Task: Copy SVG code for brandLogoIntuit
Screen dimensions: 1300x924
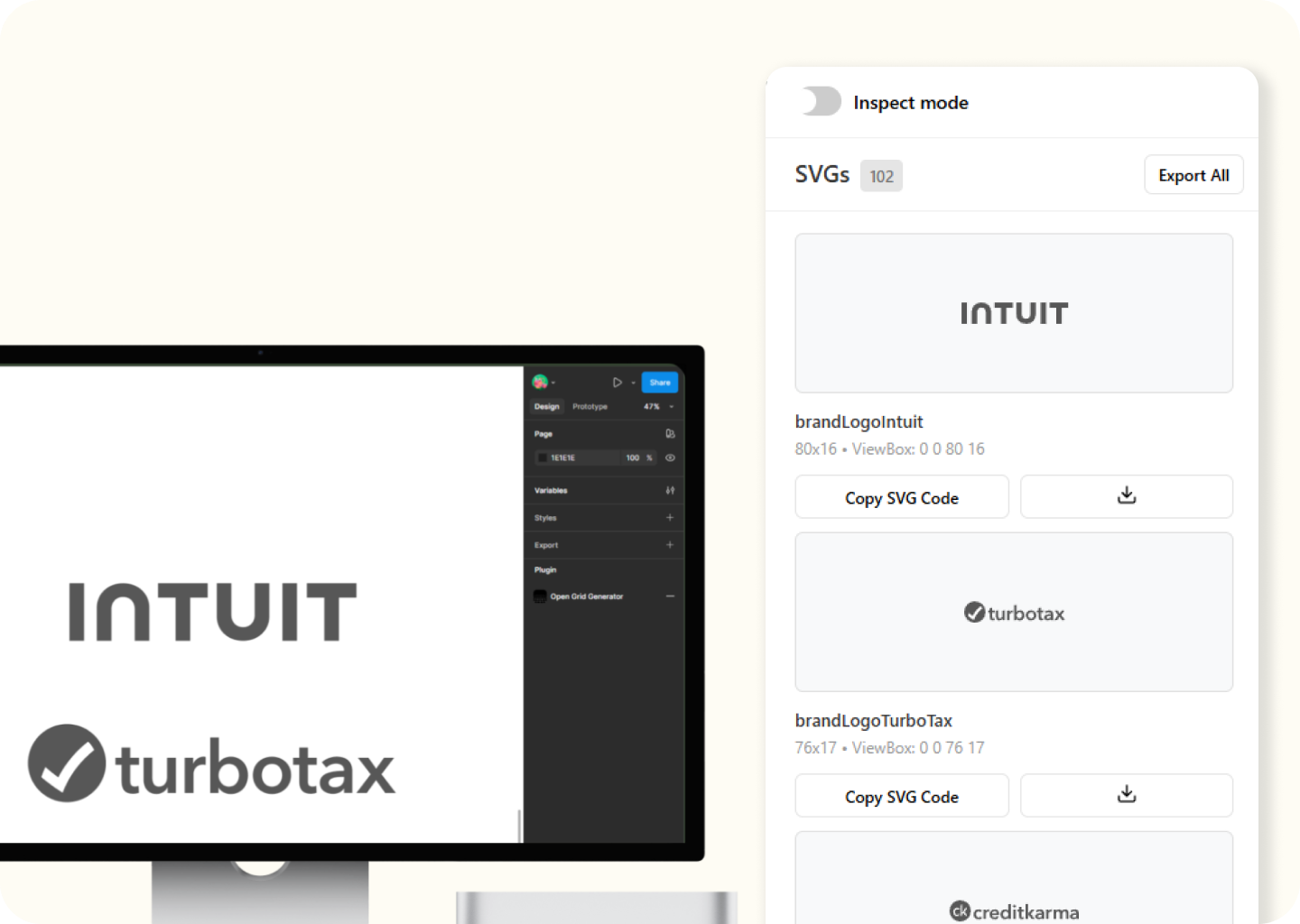Action: coord(901,497)
